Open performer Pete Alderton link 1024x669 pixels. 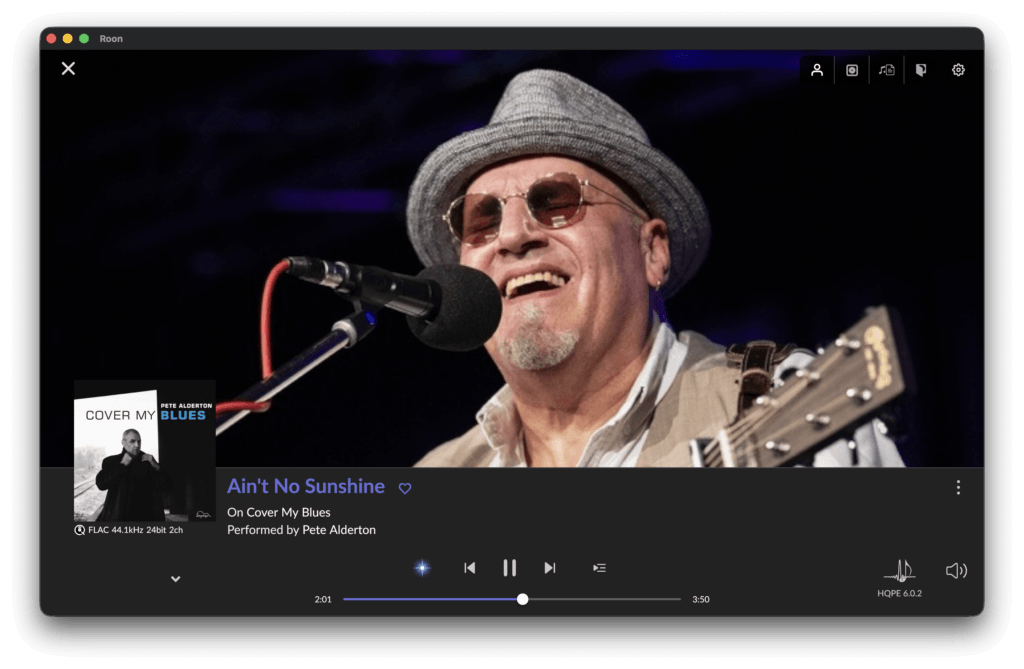[339, 530]
